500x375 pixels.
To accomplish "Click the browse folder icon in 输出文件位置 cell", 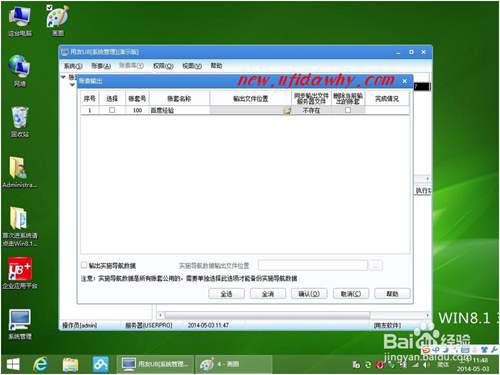I will (x=287, y=111).
